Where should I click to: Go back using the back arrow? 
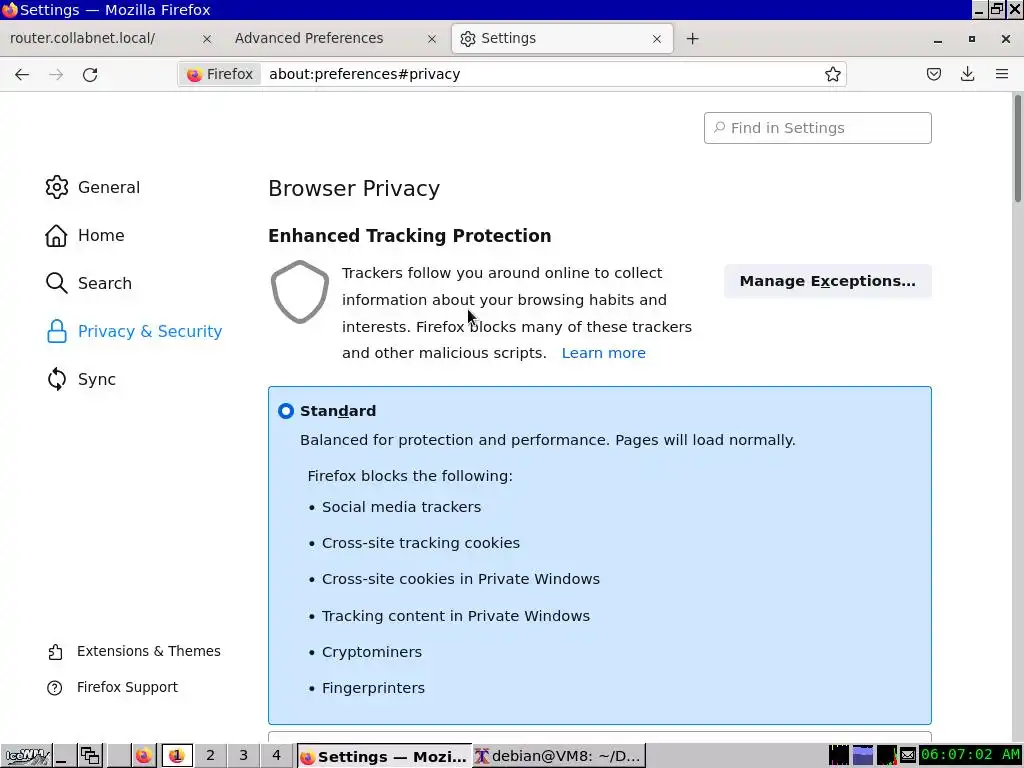[22, 74]
